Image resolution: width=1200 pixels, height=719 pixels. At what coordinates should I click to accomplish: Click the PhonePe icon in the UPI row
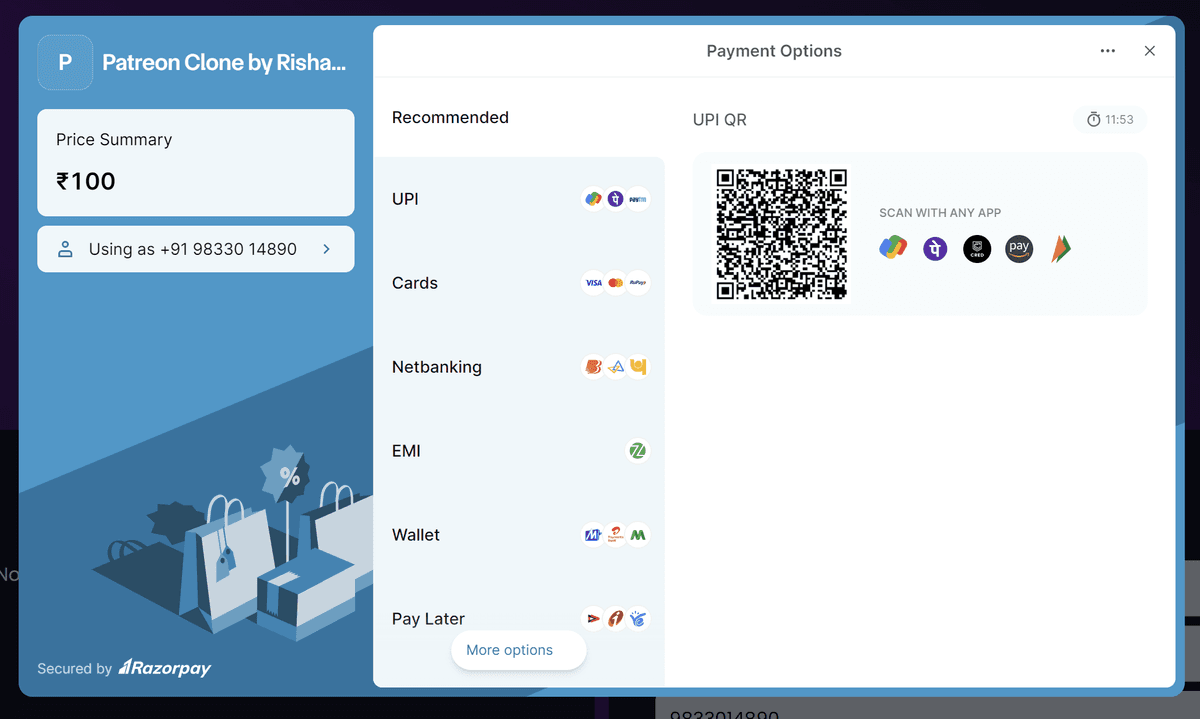(616, 199)
